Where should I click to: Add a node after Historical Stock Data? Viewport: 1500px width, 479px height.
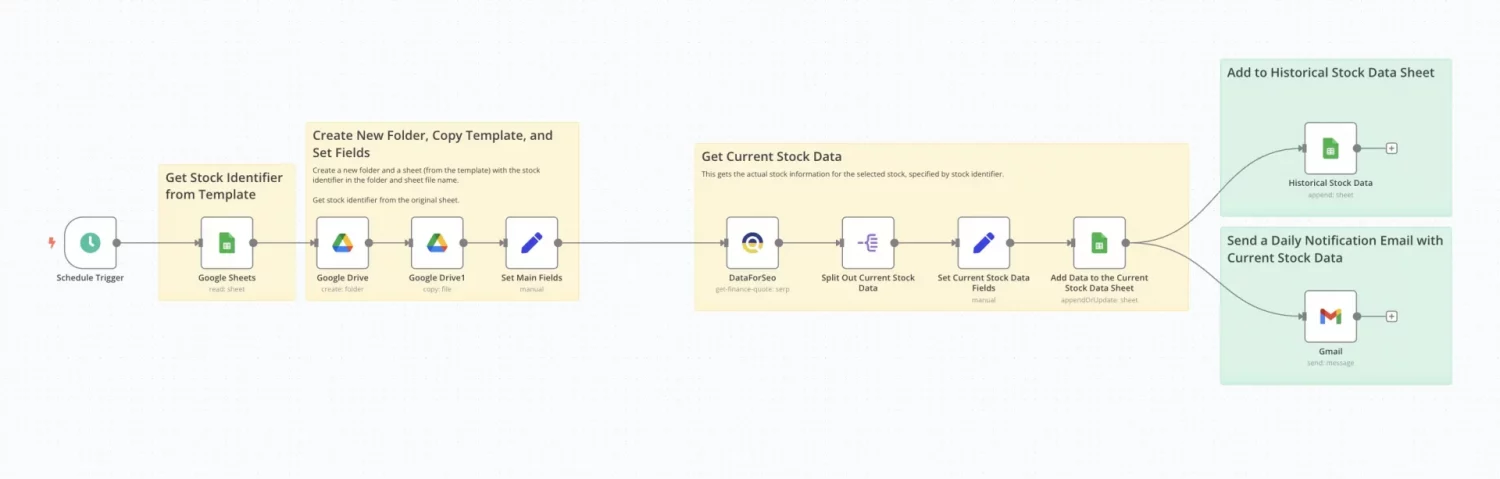1391,148
